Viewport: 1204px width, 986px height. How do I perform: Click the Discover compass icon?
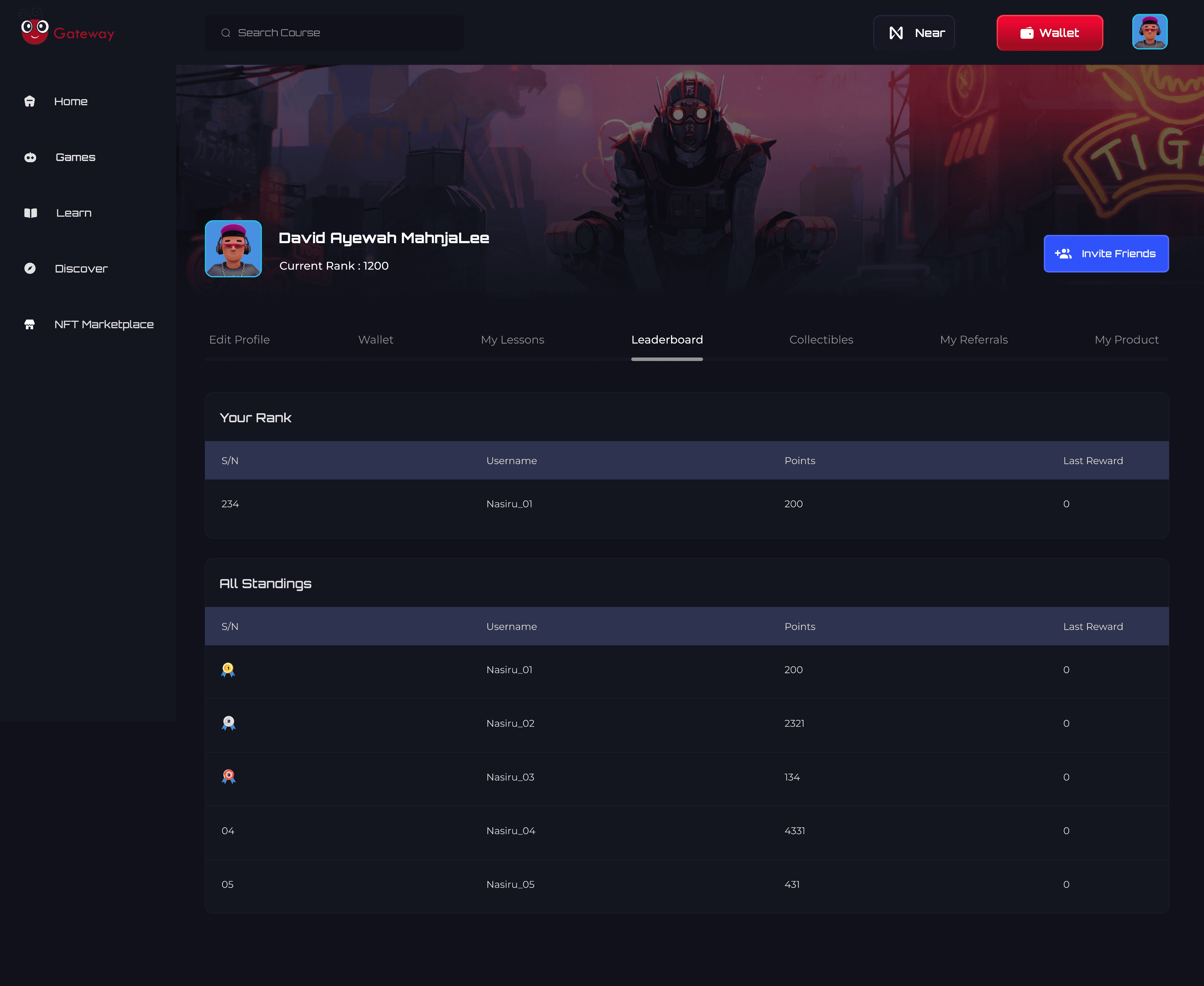coord(30,269)
